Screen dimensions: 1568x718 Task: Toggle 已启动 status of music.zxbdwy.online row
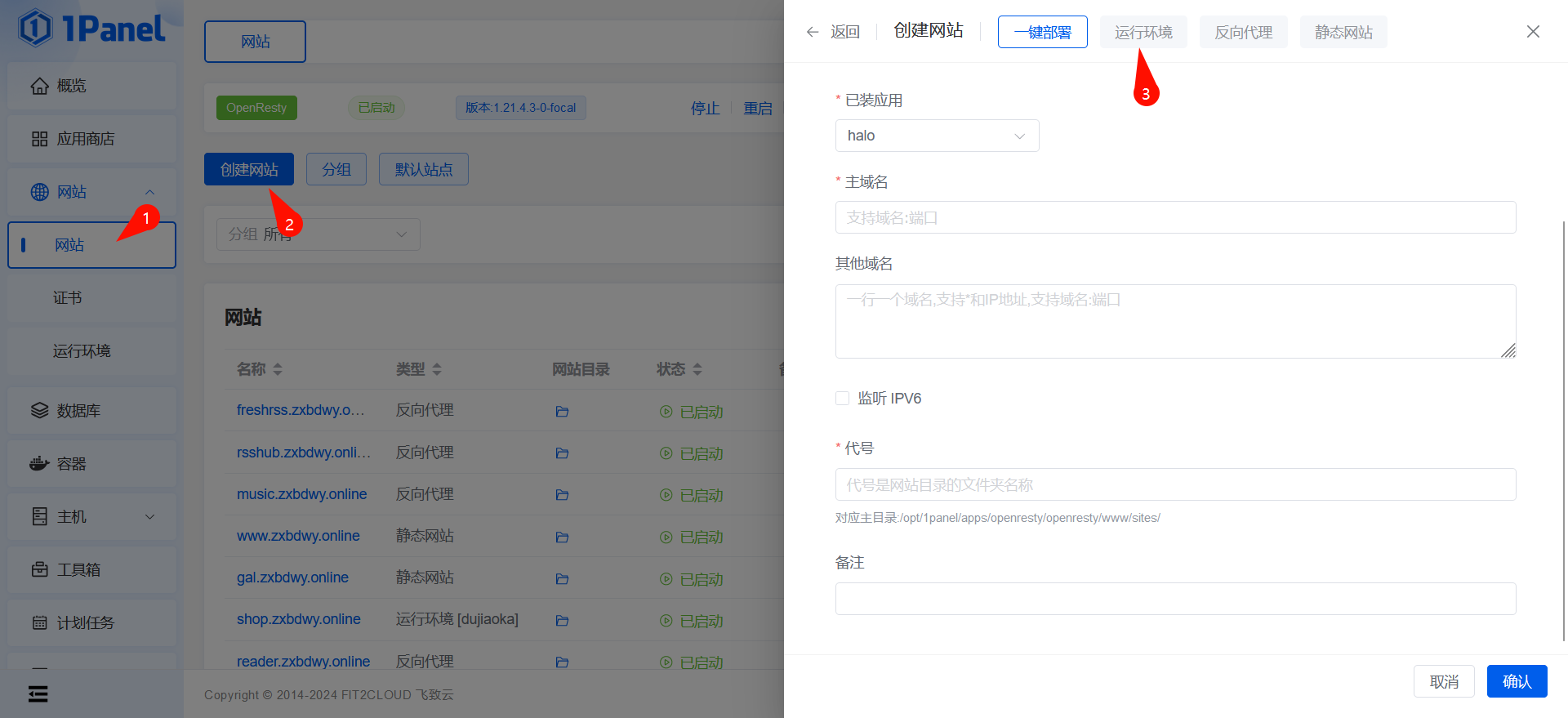tap(692, 495)
